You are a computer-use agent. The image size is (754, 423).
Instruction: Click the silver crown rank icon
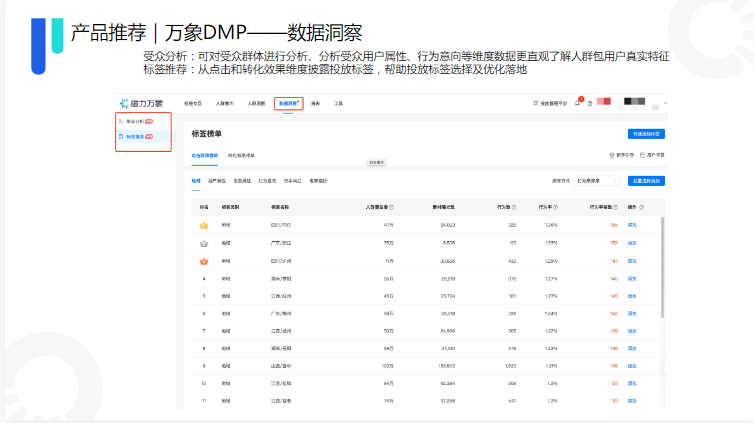[x=204, y=243]
